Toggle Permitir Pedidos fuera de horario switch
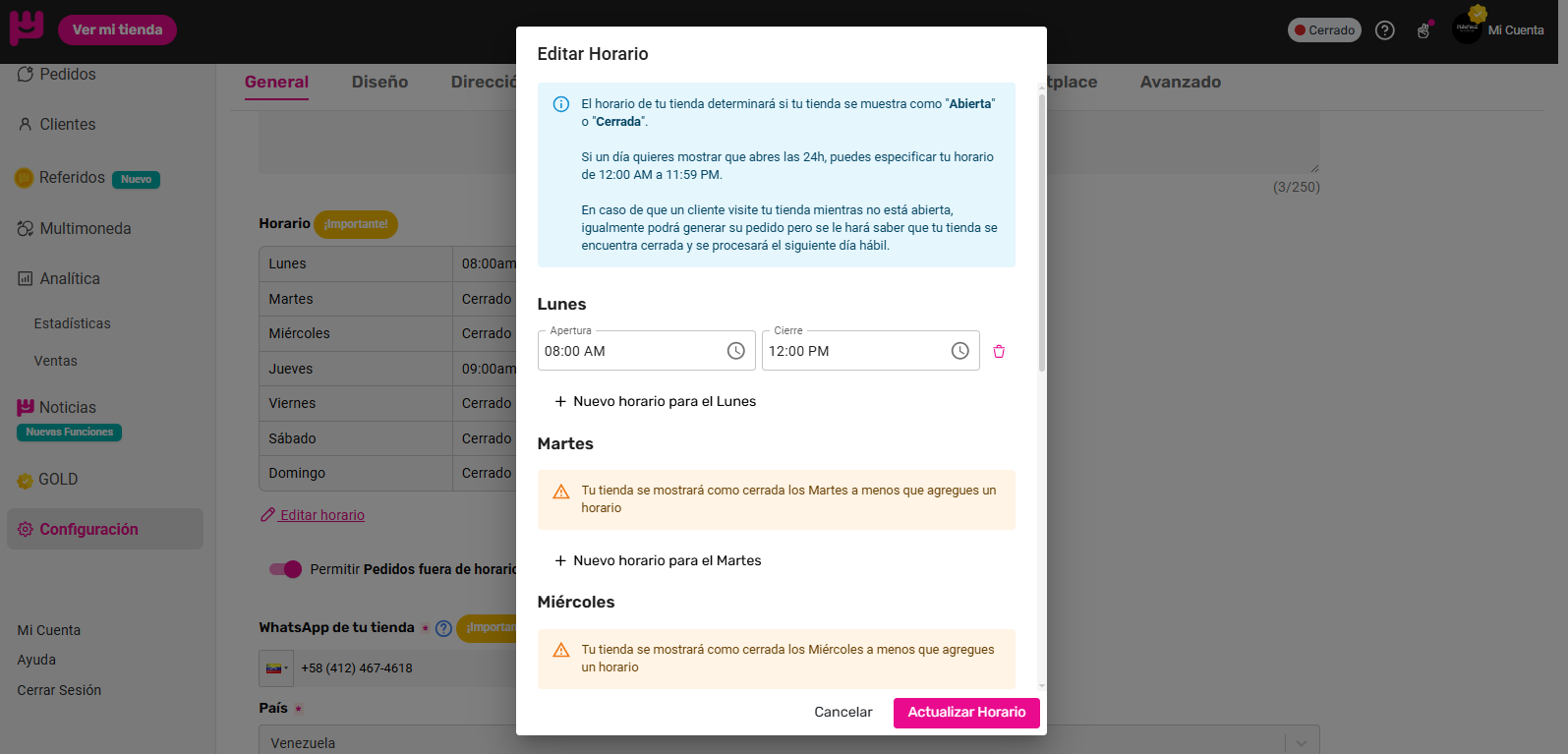This screenshot has width=1568, height=754. (x=285, y=569)
